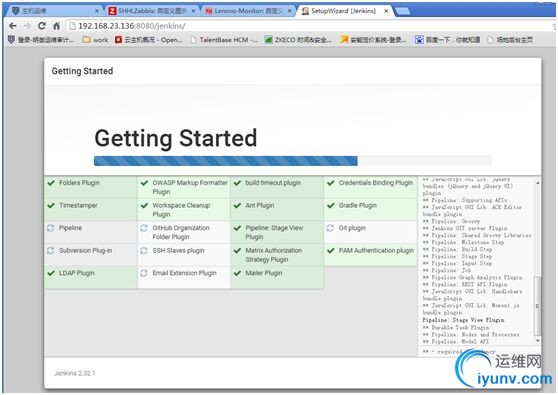Select the Folders Plugin text

point(79,183)
